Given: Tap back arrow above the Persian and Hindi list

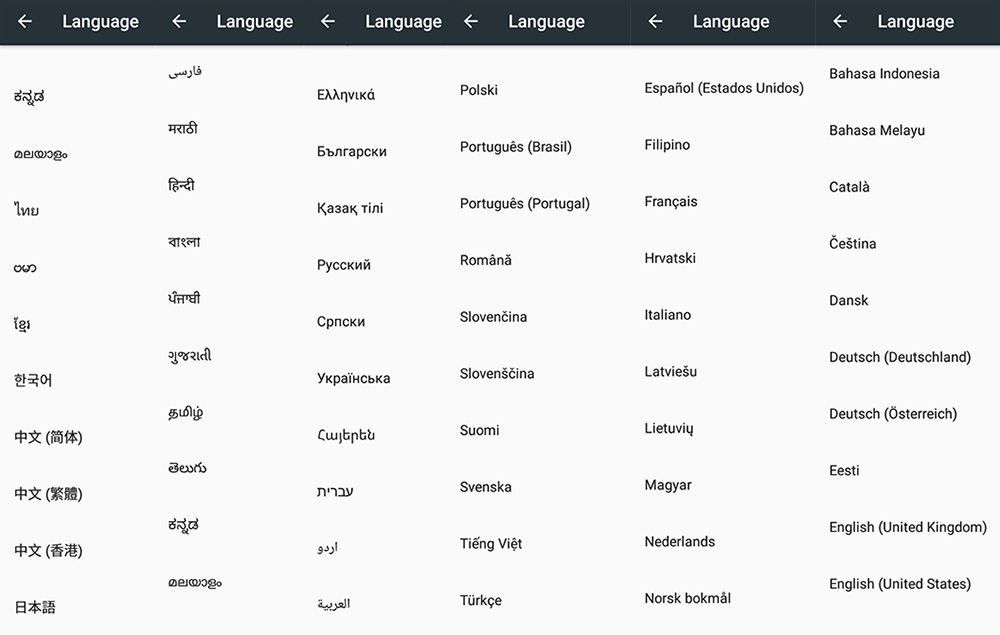Looking at the screenshot, I should (179, 21).
